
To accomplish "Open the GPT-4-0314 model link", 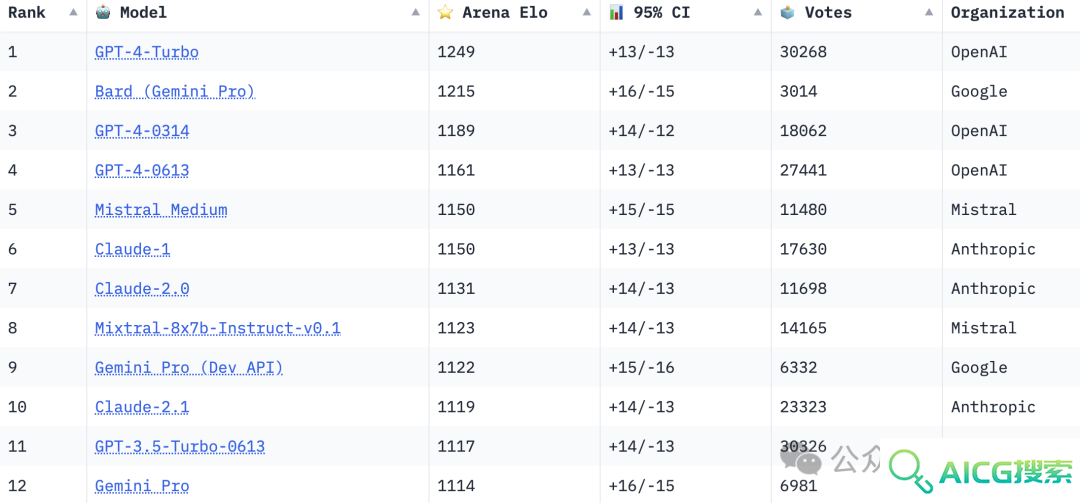I will point(142,131).
